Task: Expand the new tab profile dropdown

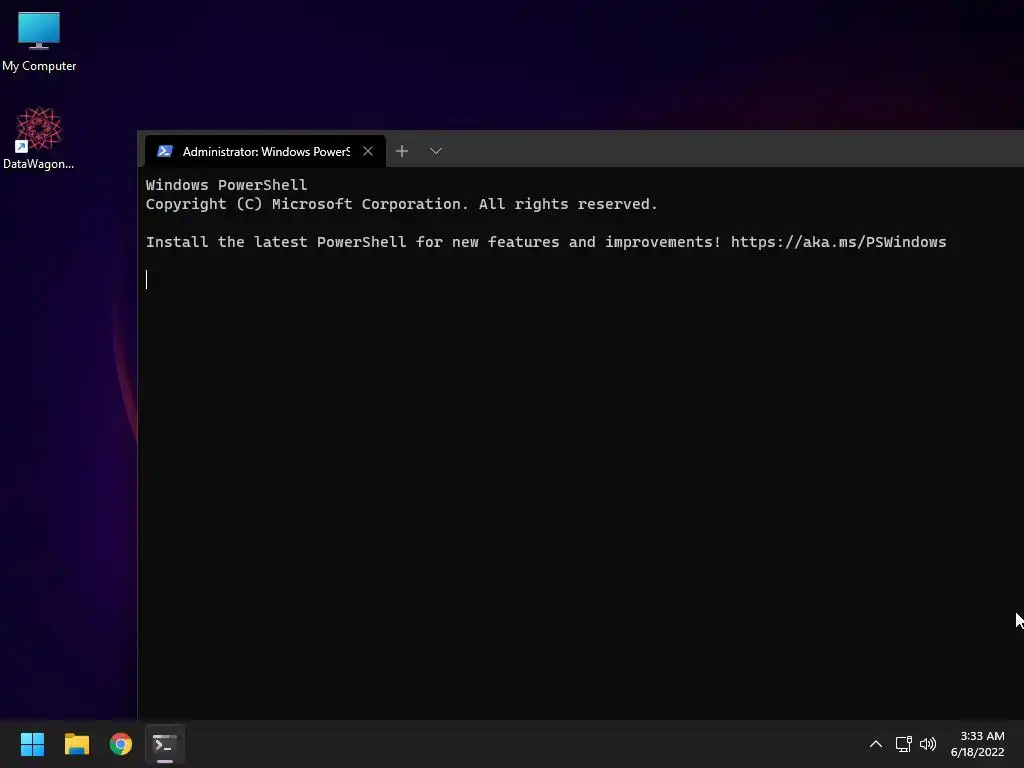Action: click(x=436, y=152)
